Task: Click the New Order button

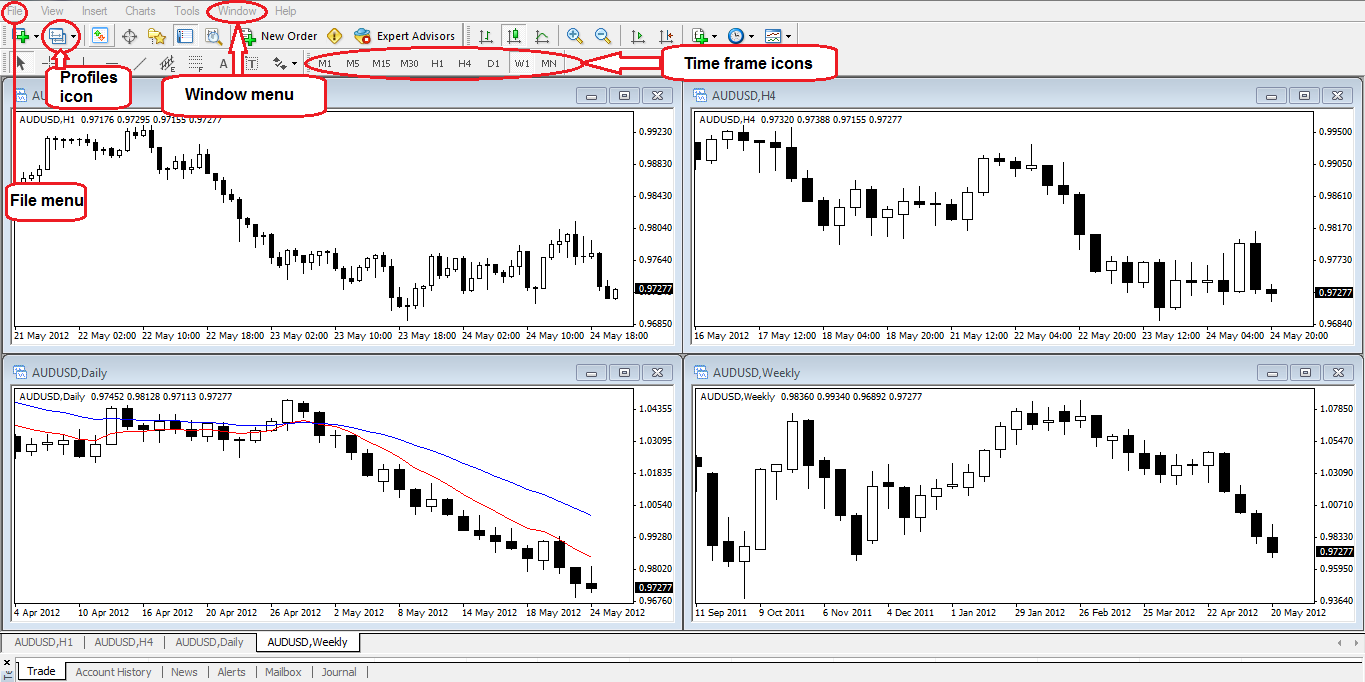Action: coord(278,36)
